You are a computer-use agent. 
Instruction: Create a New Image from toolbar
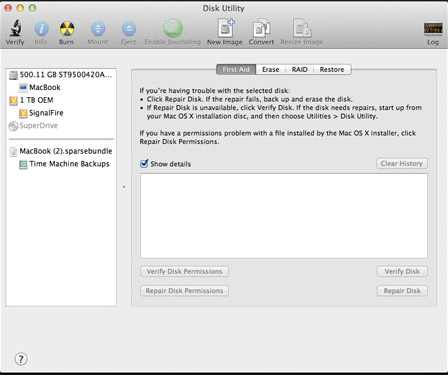point(226,28)
